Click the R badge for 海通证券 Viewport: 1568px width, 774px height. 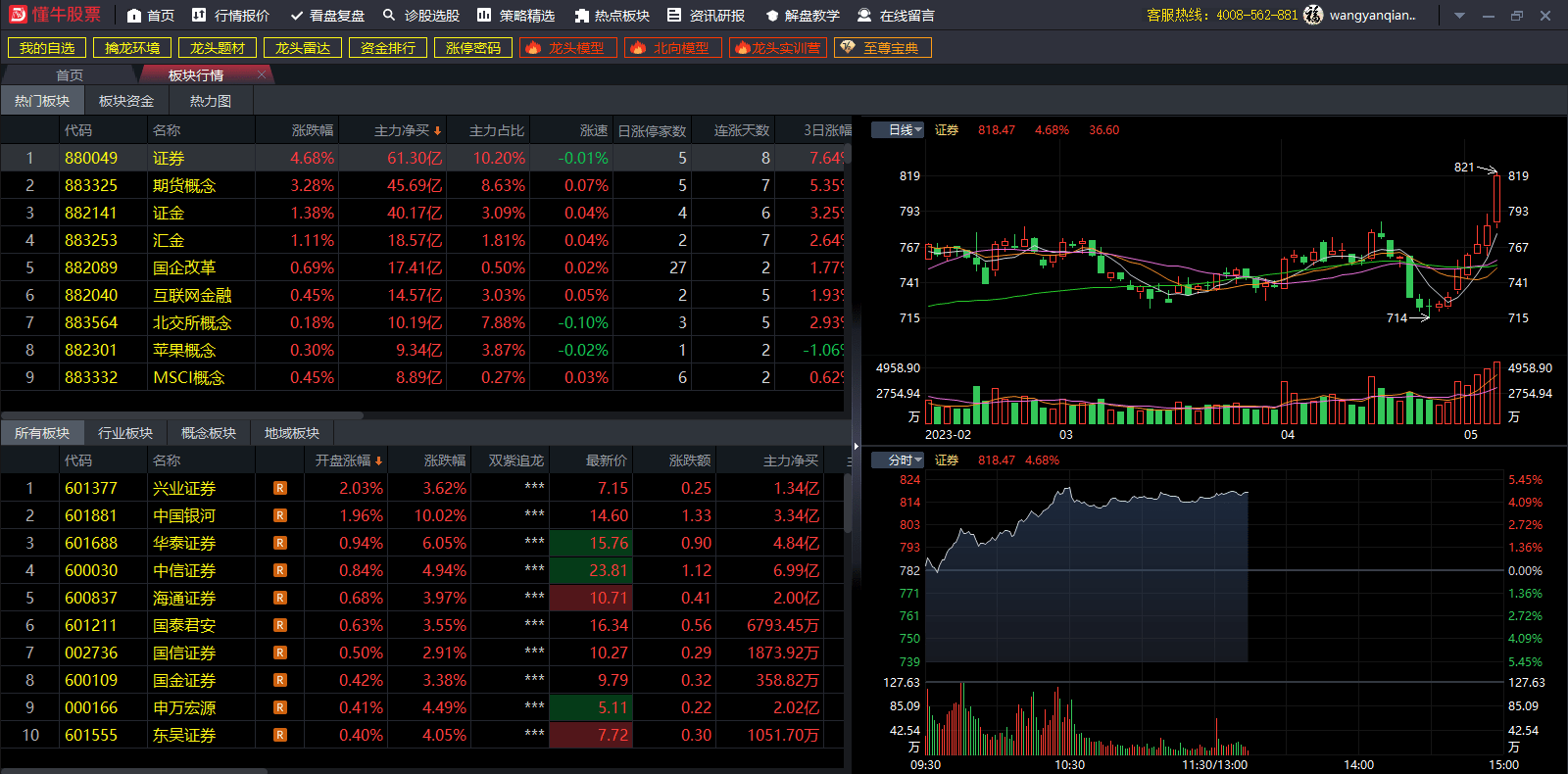click(280, 598)
